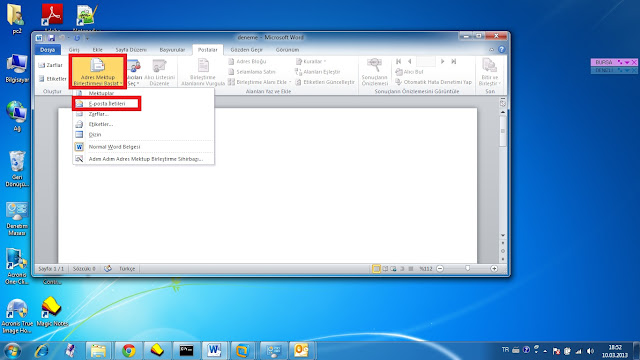This screenshot has height=360, width=640.
Task: Click the Save icon in Quick Access Toolbar
Action: point(51,38)
